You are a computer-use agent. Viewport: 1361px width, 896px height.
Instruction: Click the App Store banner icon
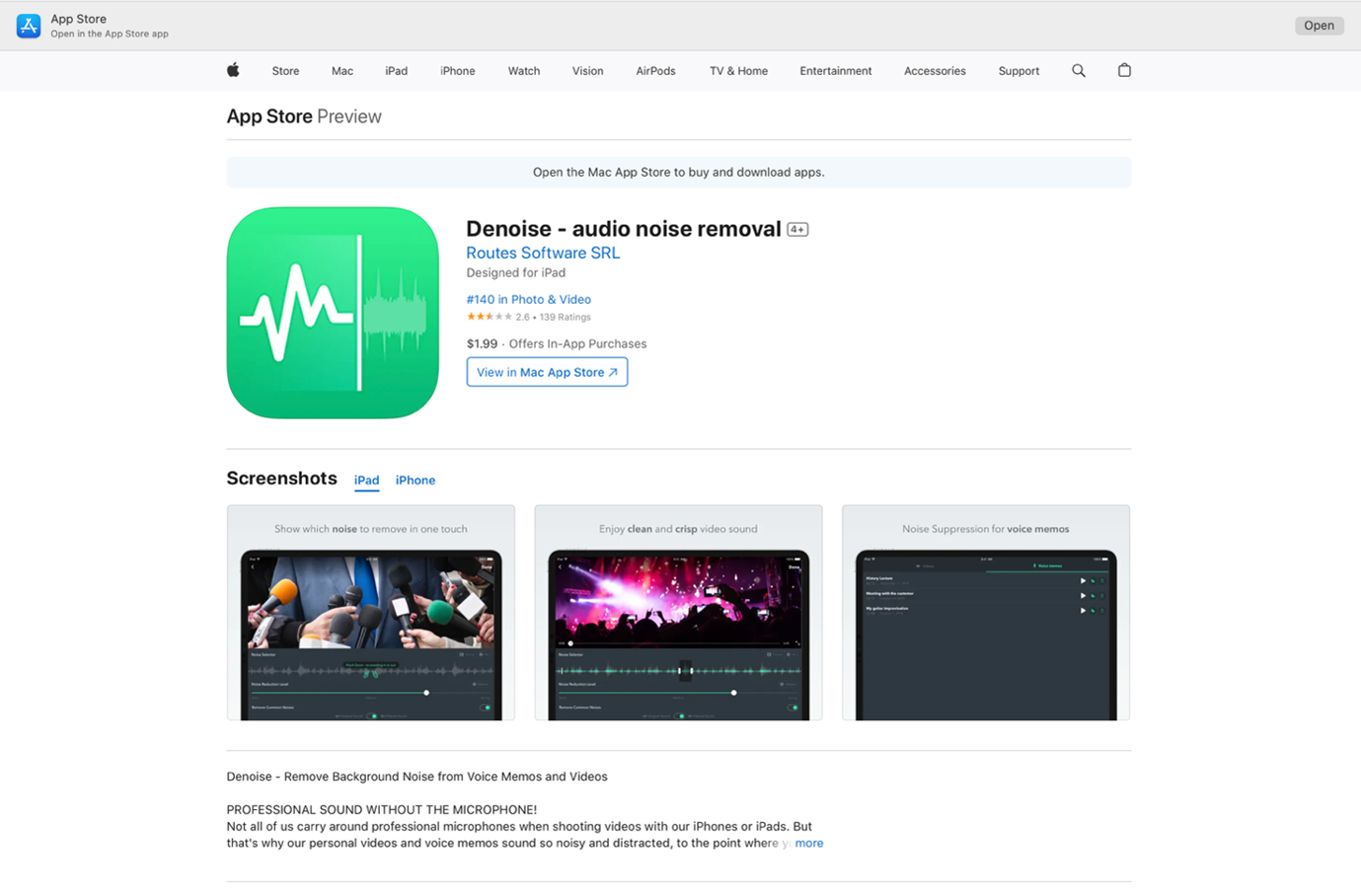tap(29, 26)
